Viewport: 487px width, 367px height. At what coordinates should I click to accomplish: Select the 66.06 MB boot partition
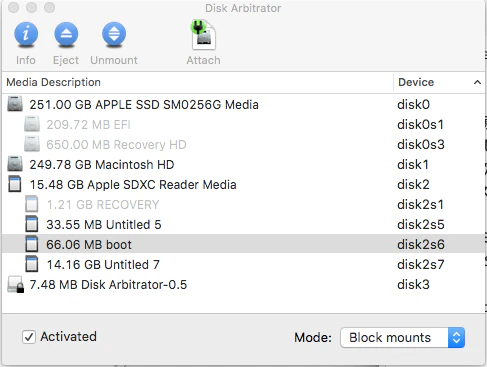[243, 244]
